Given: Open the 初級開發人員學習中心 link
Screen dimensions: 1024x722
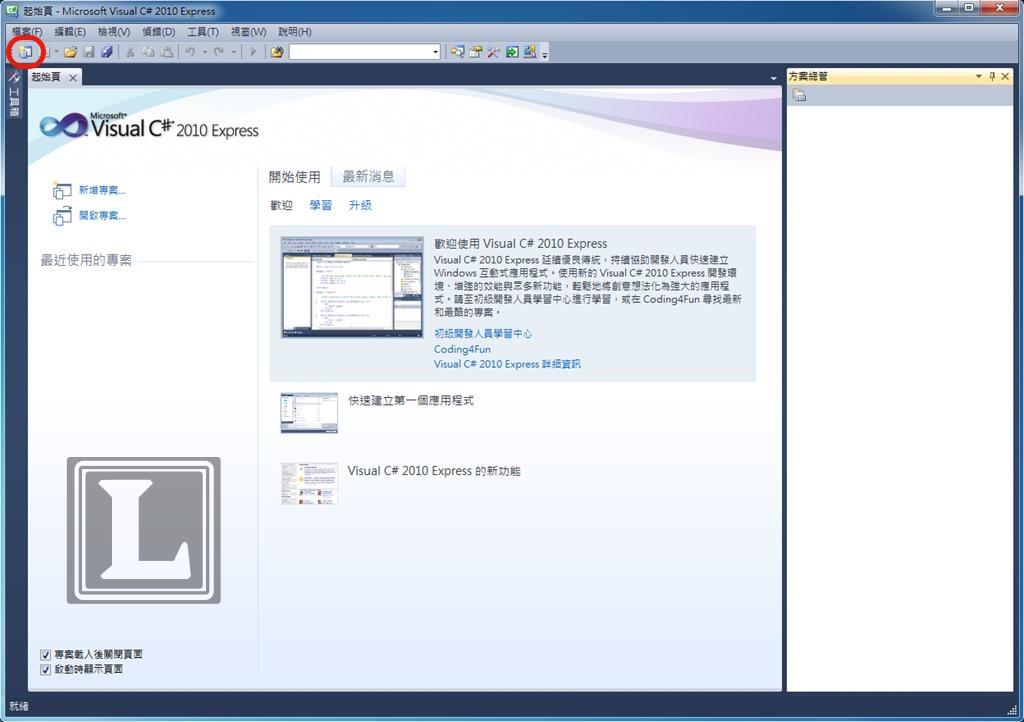Looking at the screenshot, I should pyautogui.click(x=483, y=334).
